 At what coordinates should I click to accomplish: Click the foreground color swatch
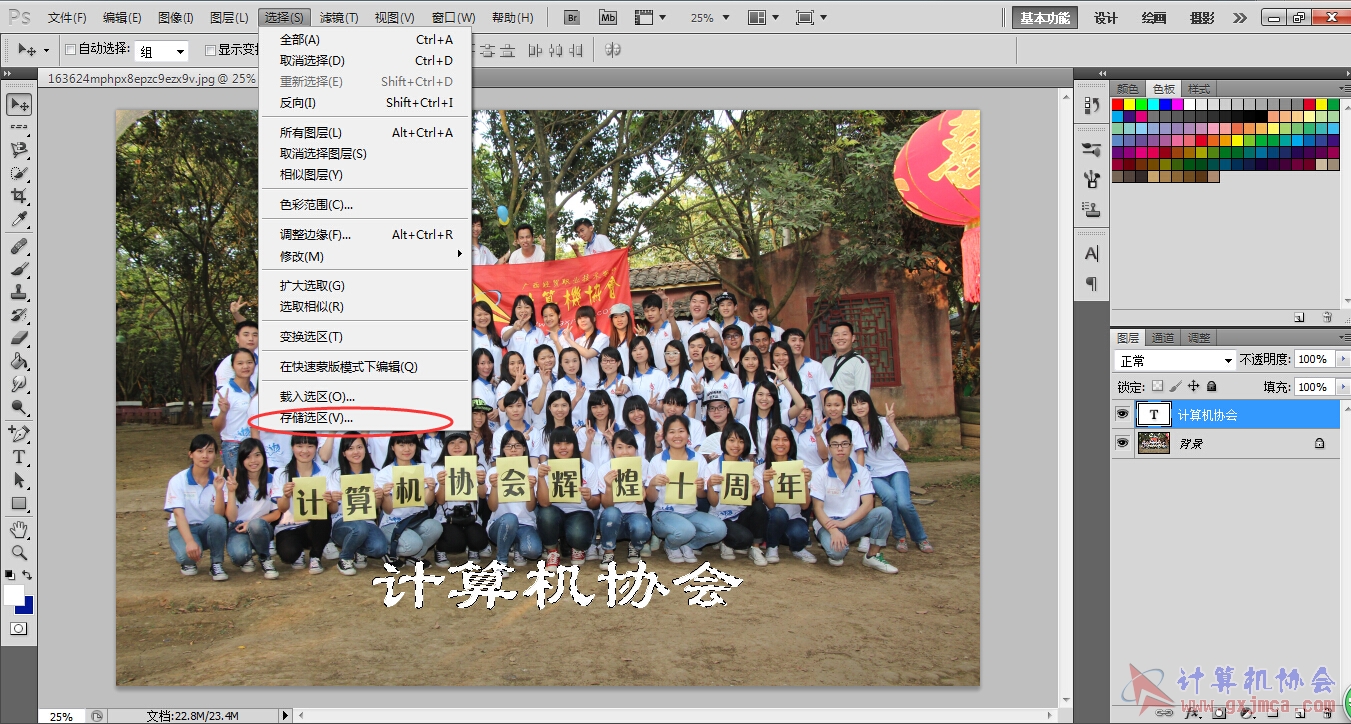(14, 595)
